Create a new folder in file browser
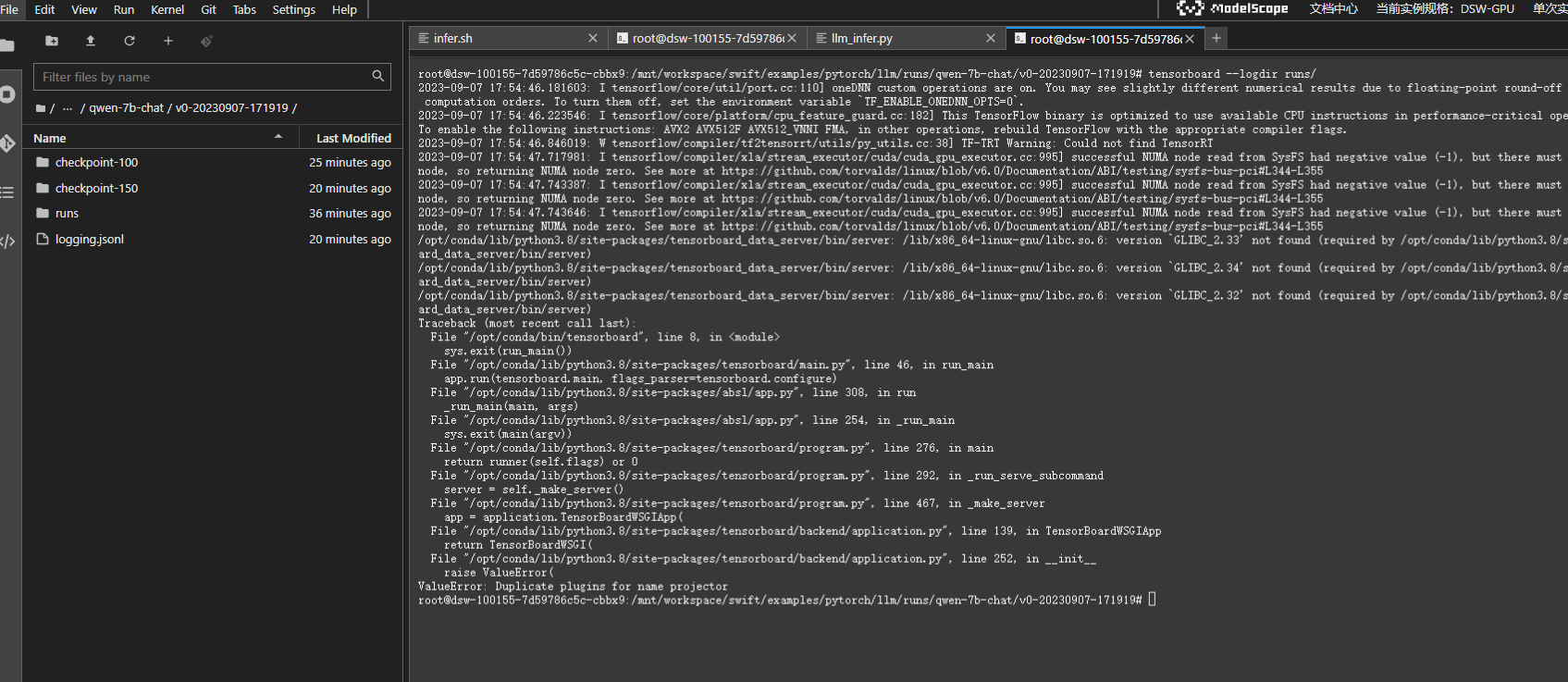Image resolution: width=1568 pixels, height=682 pixels. (52, 41)
